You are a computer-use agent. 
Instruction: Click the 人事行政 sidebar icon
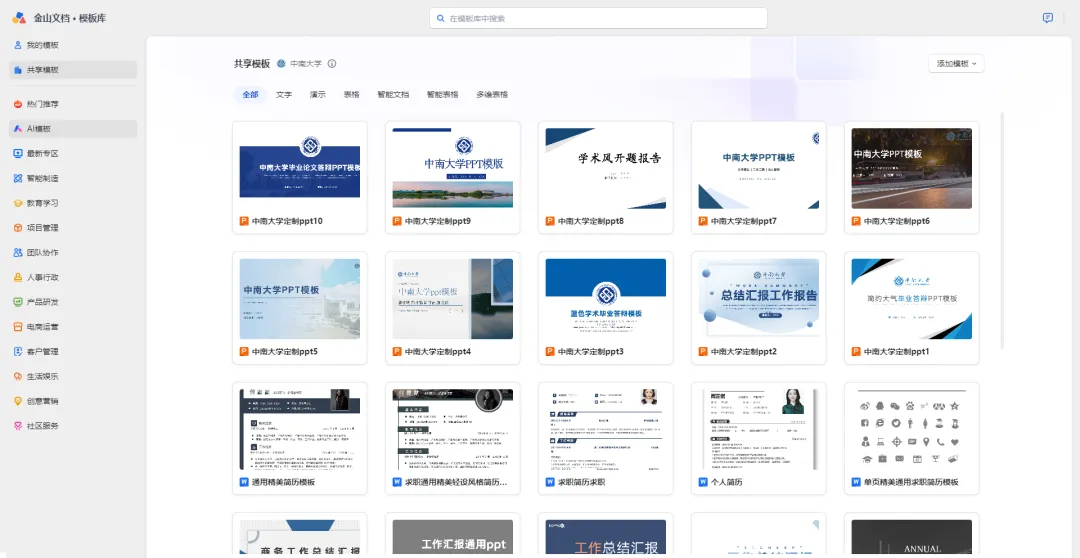click(x=18, y=278)
